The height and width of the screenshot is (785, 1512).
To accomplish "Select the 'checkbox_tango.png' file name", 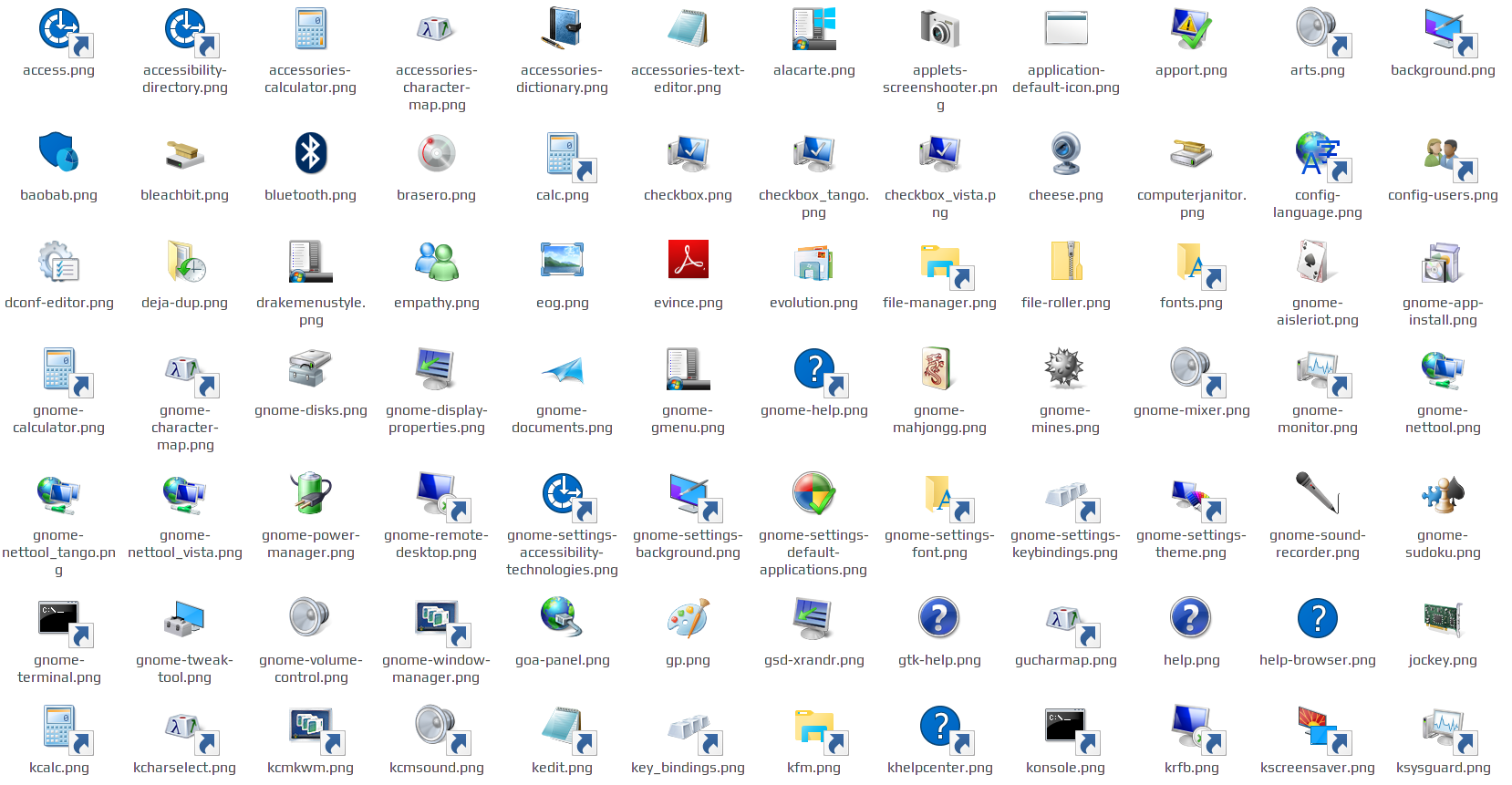I will (813, 203).
